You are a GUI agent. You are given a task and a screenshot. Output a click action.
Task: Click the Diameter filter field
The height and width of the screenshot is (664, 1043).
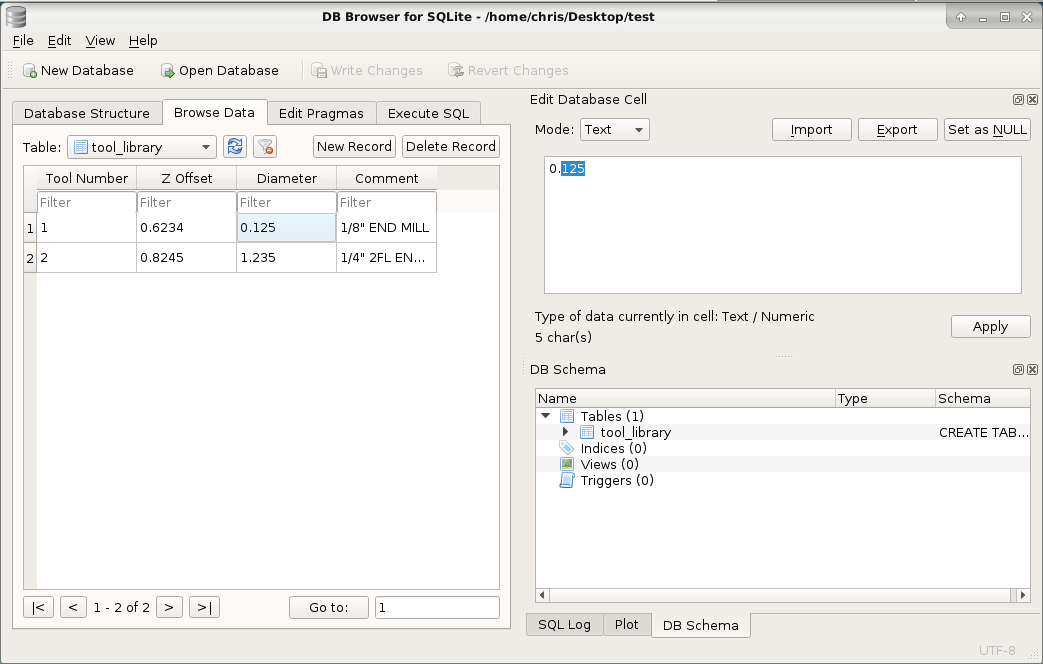click(287, 202)
